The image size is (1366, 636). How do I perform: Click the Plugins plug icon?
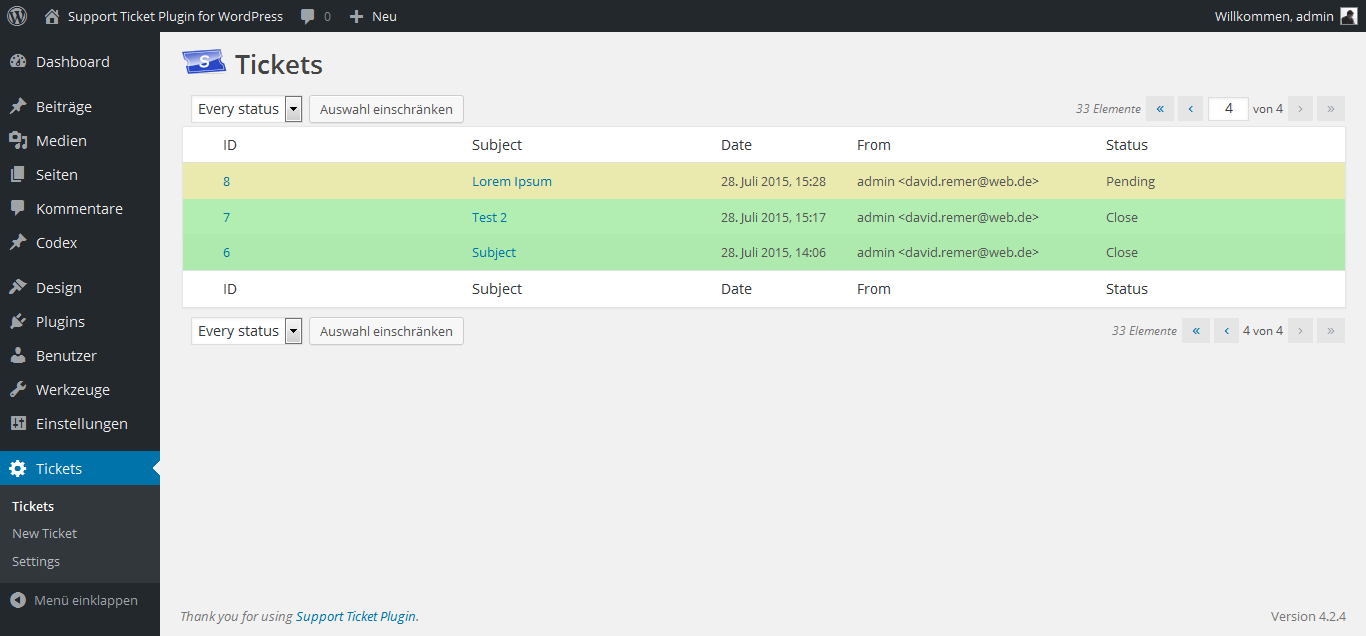[x=18, y=322]
